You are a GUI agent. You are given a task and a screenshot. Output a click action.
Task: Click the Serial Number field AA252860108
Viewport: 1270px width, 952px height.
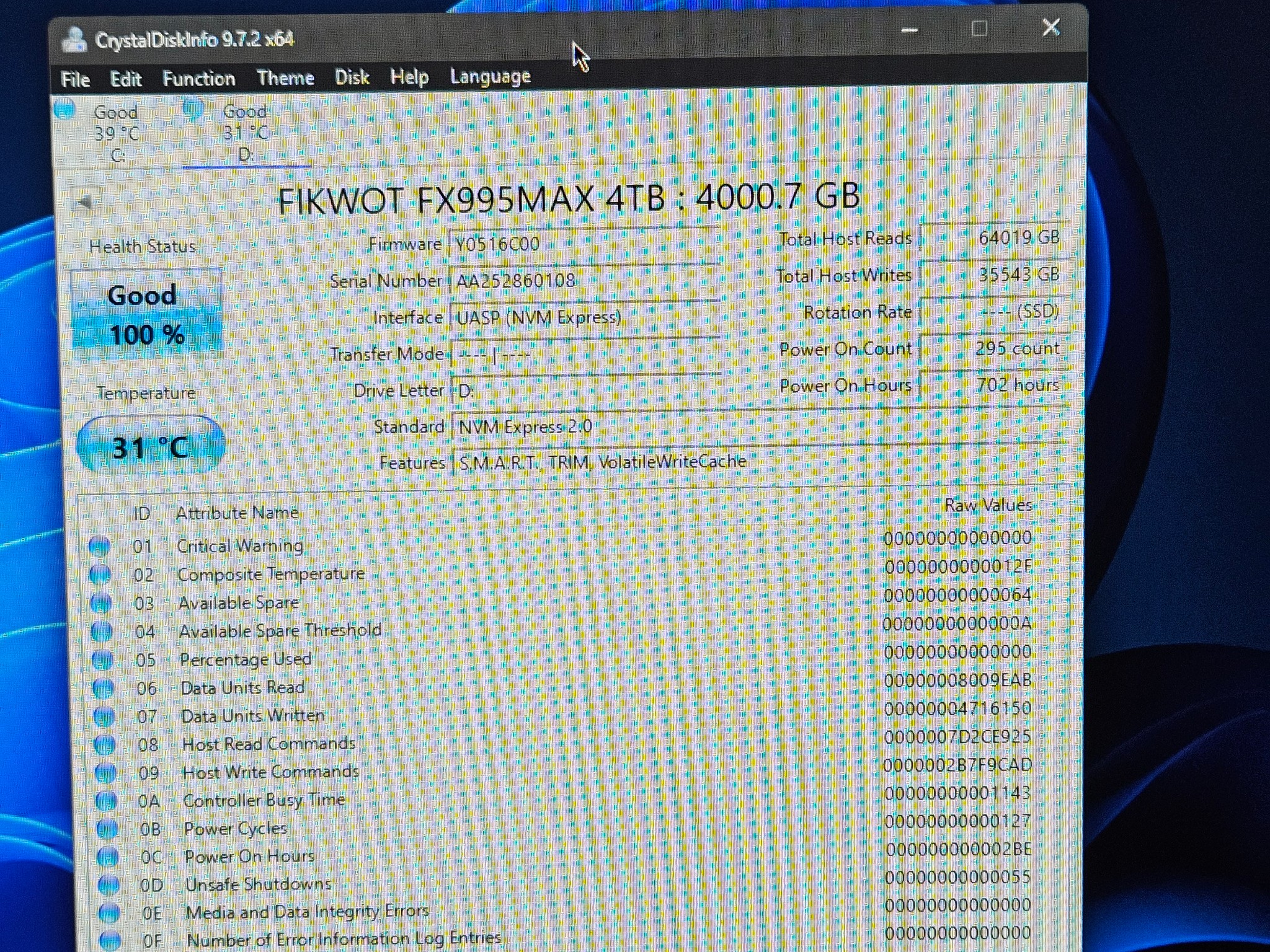tap(584, 281)
